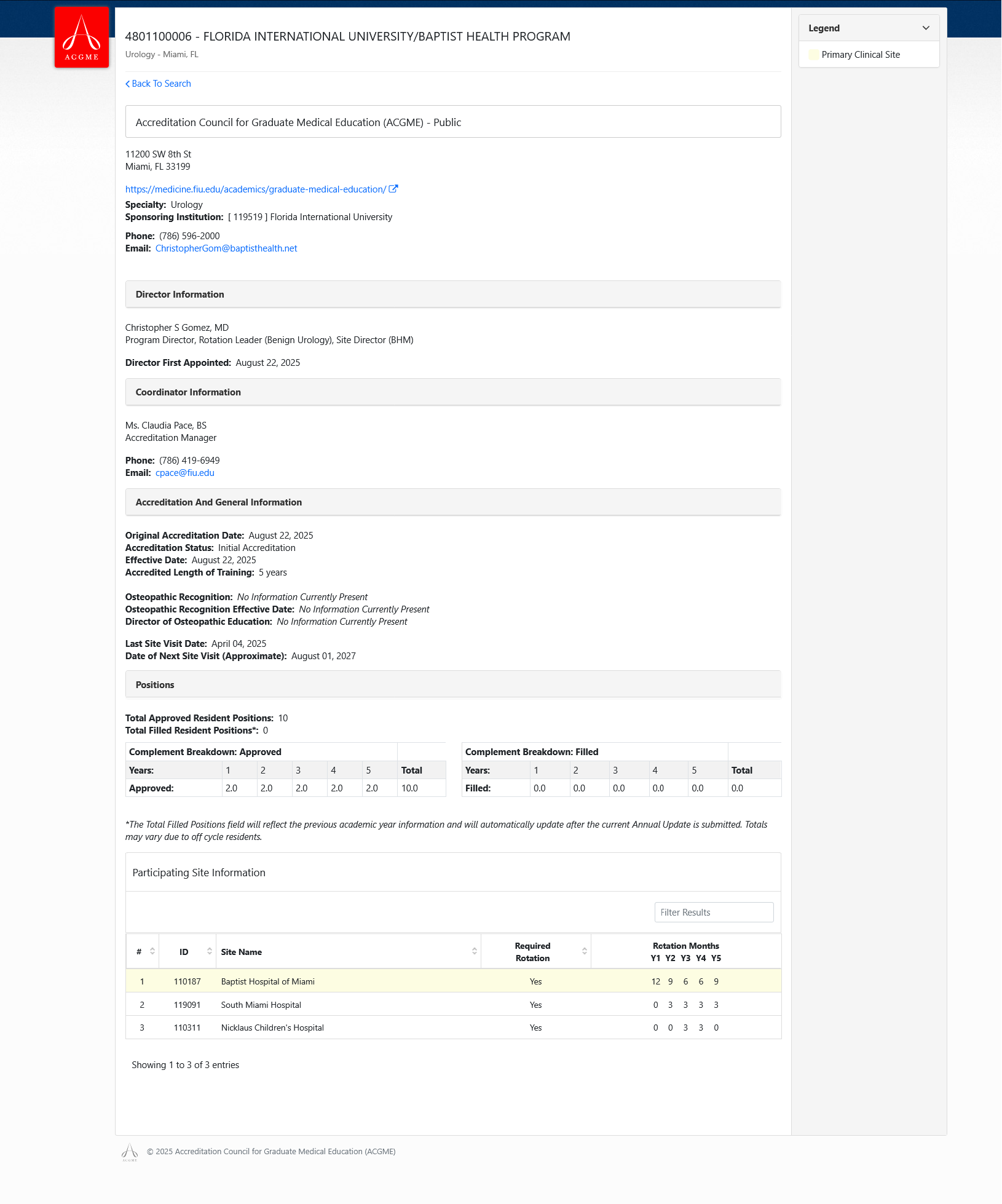Click the Coordinator Information section header

(453, 392)
